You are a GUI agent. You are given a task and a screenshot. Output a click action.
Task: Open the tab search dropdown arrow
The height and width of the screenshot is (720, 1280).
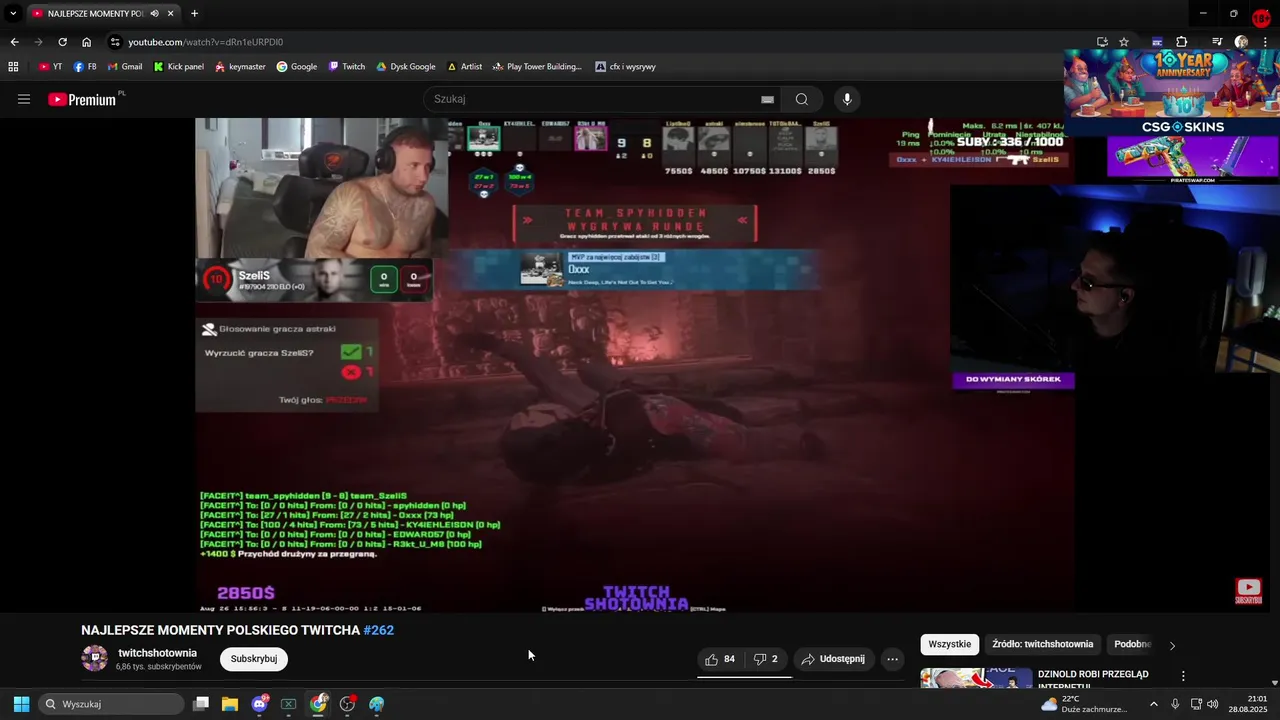click(13, 14)
